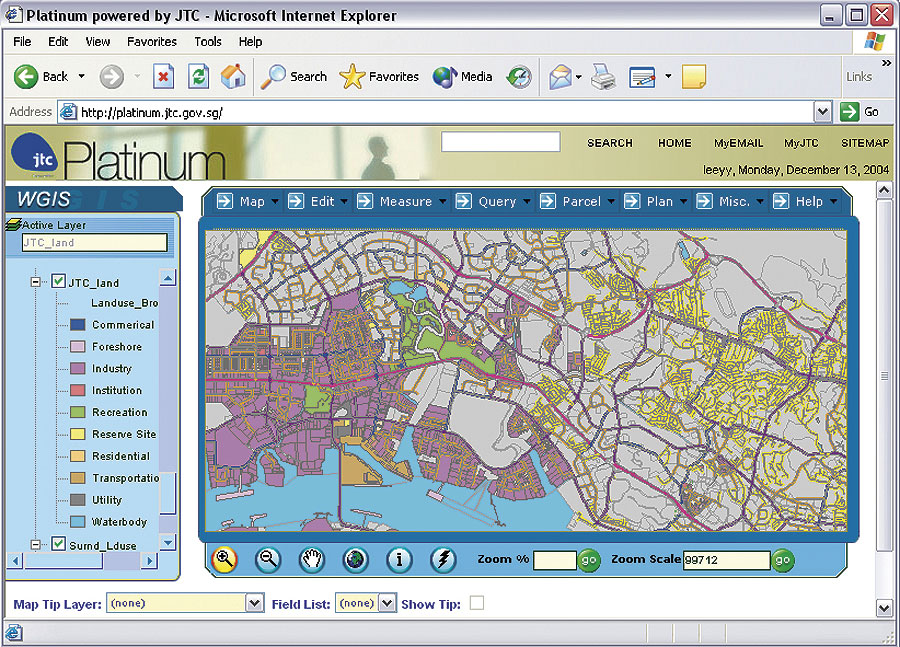Screen dimensions: 900x647
Task: Click the page icon in the address bar
Action: click(x=68, y=111)
